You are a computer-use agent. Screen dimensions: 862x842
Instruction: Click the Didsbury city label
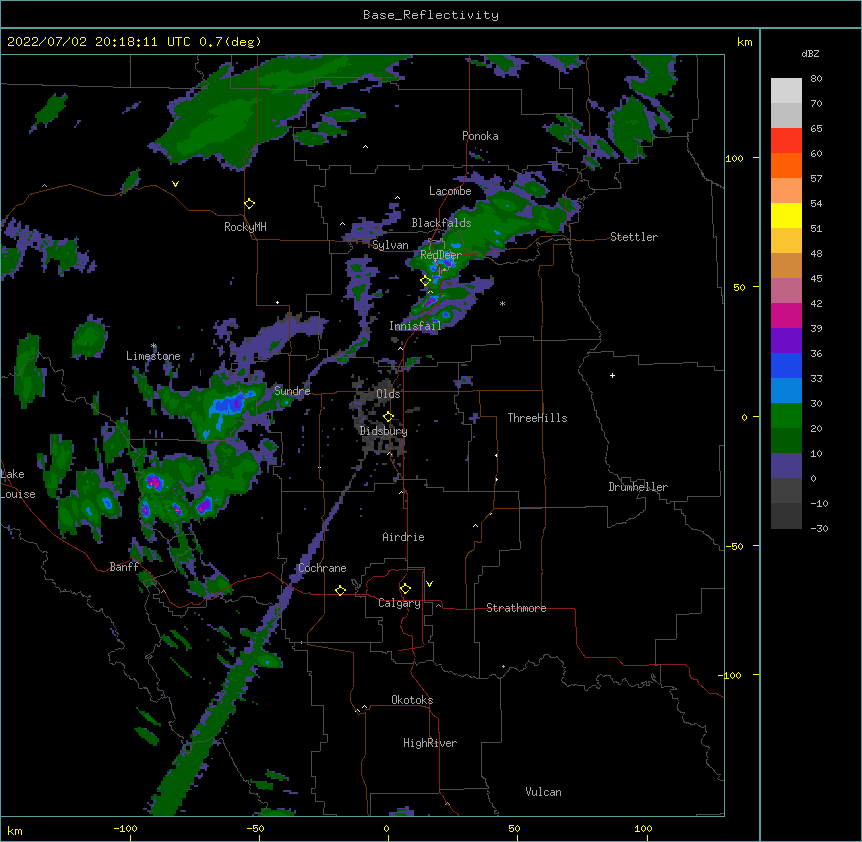[383, 431]
